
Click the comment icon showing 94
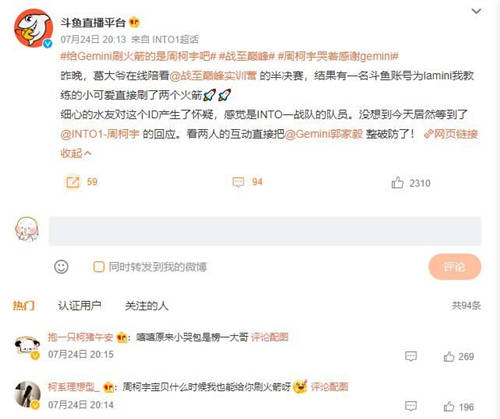(x=238, y=182)
